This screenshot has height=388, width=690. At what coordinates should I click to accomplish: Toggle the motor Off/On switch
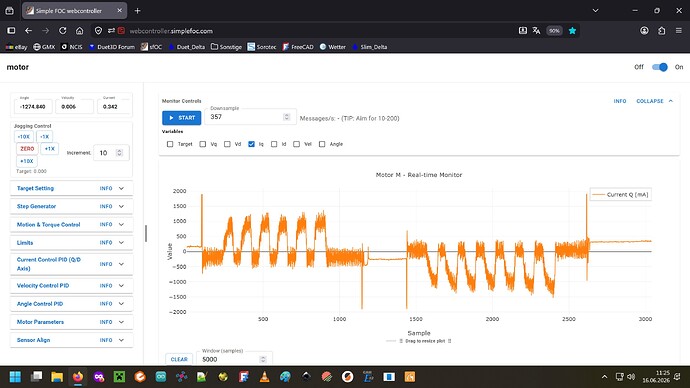pos(659,67)
